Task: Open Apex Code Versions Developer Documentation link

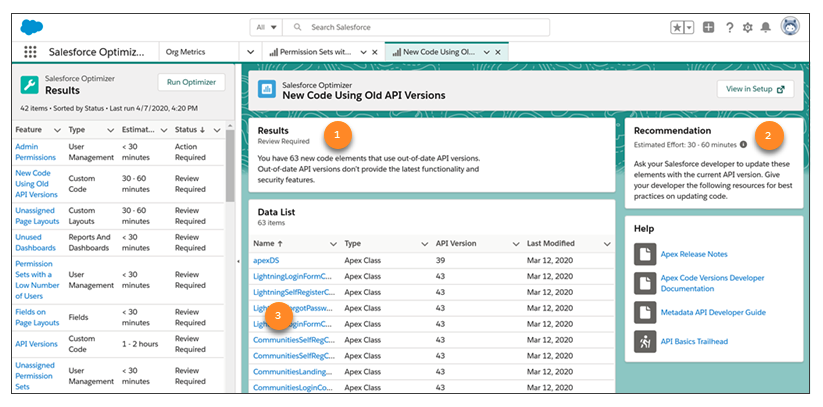Action: coord(712,283)
